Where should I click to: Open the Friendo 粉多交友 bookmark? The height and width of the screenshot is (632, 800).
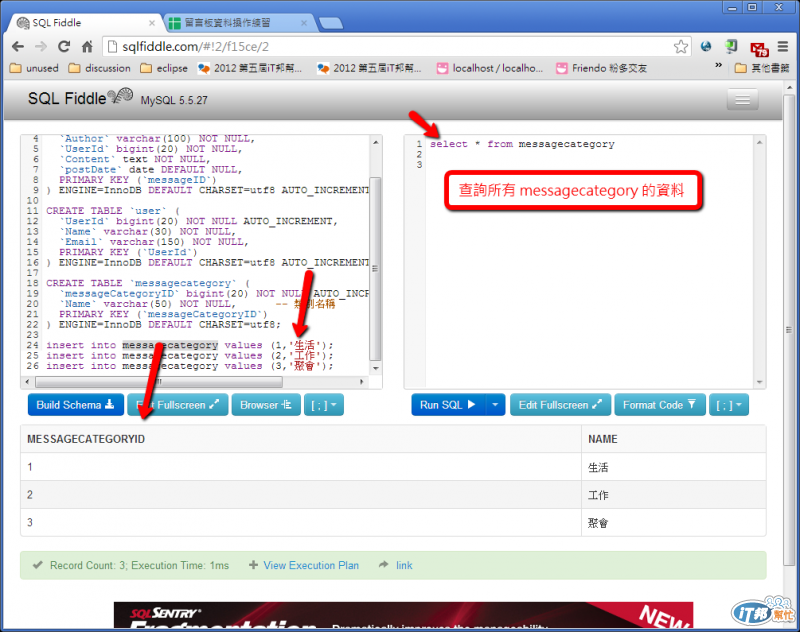tap(602, 68)
